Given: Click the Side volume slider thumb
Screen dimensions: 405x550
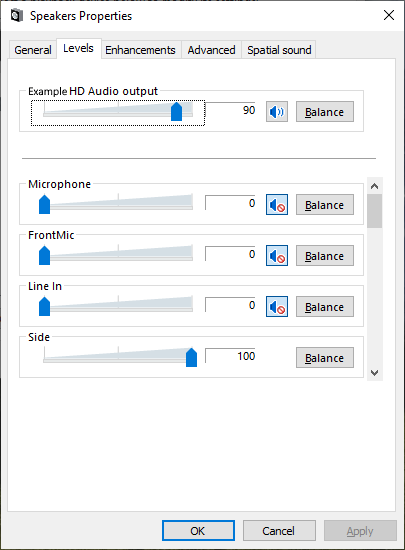Looking at the screenshot, I should click(191, 357).
